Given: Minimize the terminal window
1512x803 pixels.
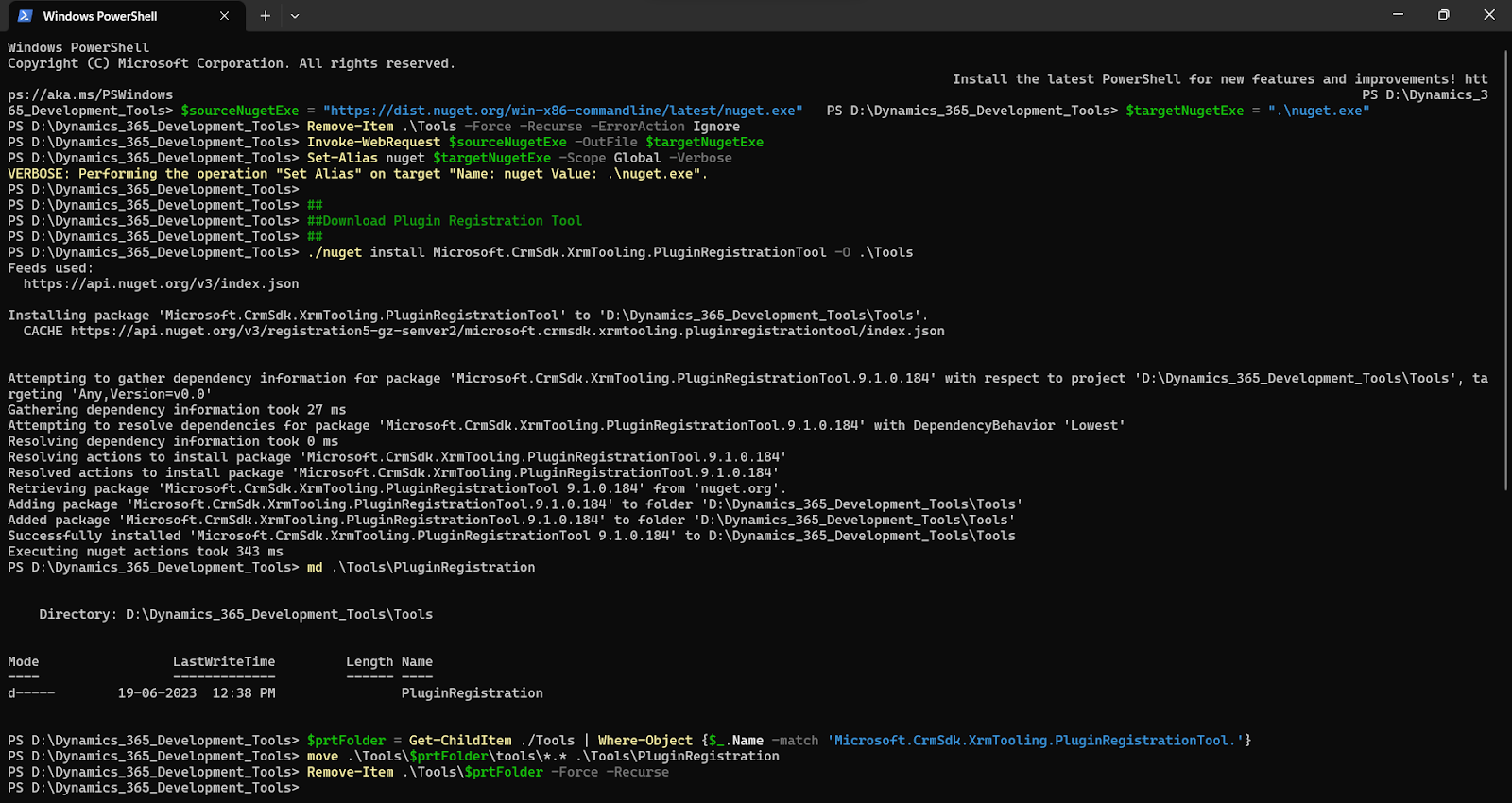Looking at the screenshot, I should tap(1398, 15).
